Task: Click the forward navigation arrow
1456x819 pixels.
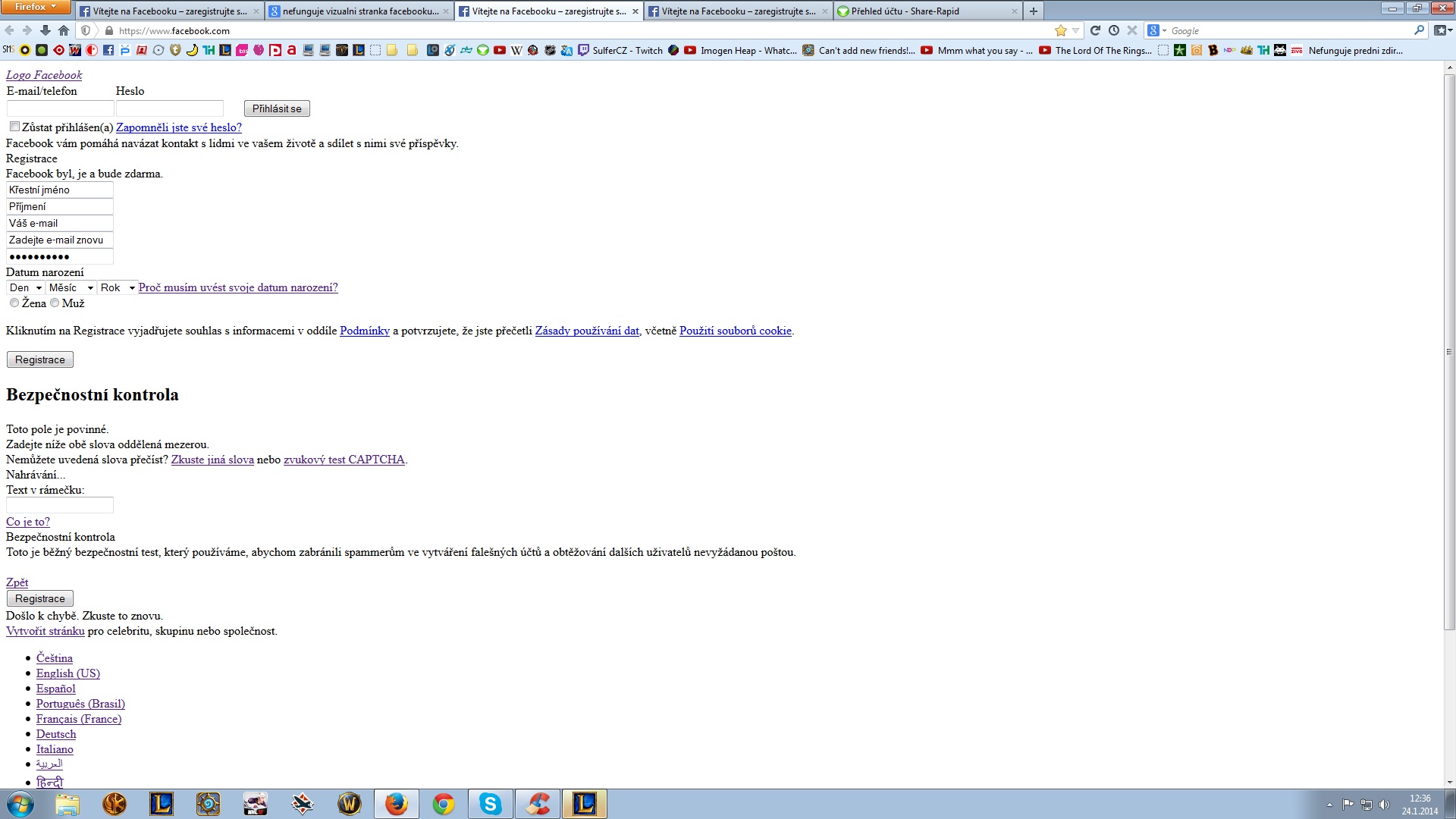Action: coord(27,30)
